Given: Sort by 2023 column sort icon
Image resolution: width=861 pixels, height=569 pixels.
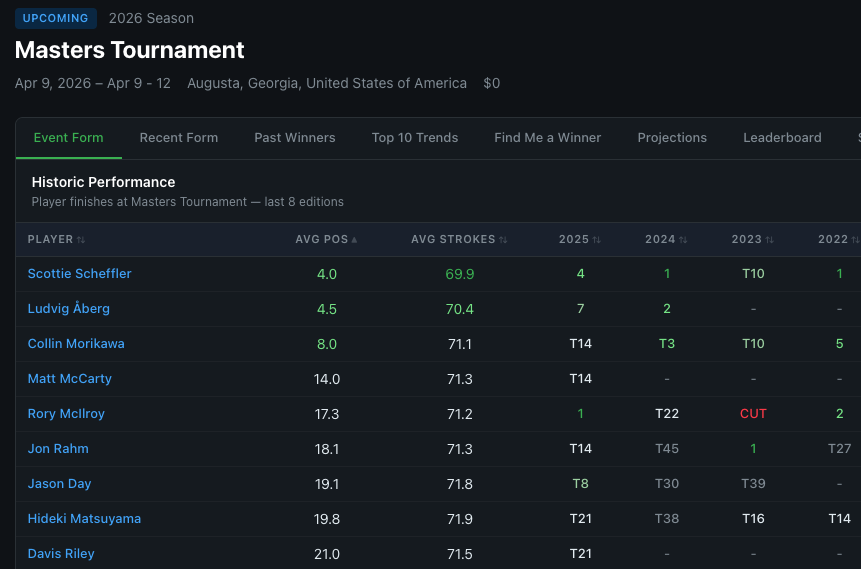Looking at the screenshot, I should 770,240.
